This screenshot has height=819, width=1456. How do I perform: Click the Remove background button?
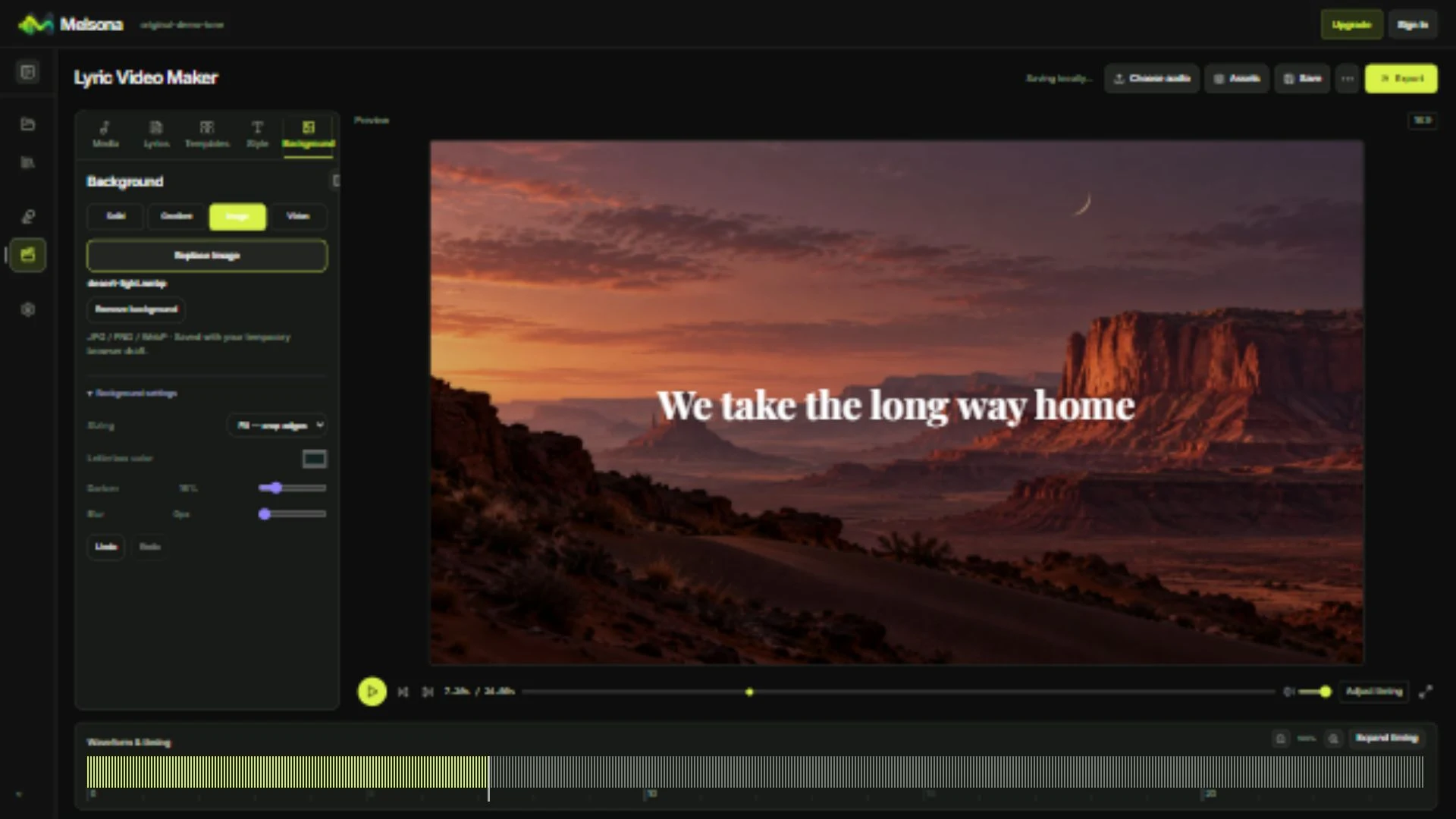click(136, 309)
